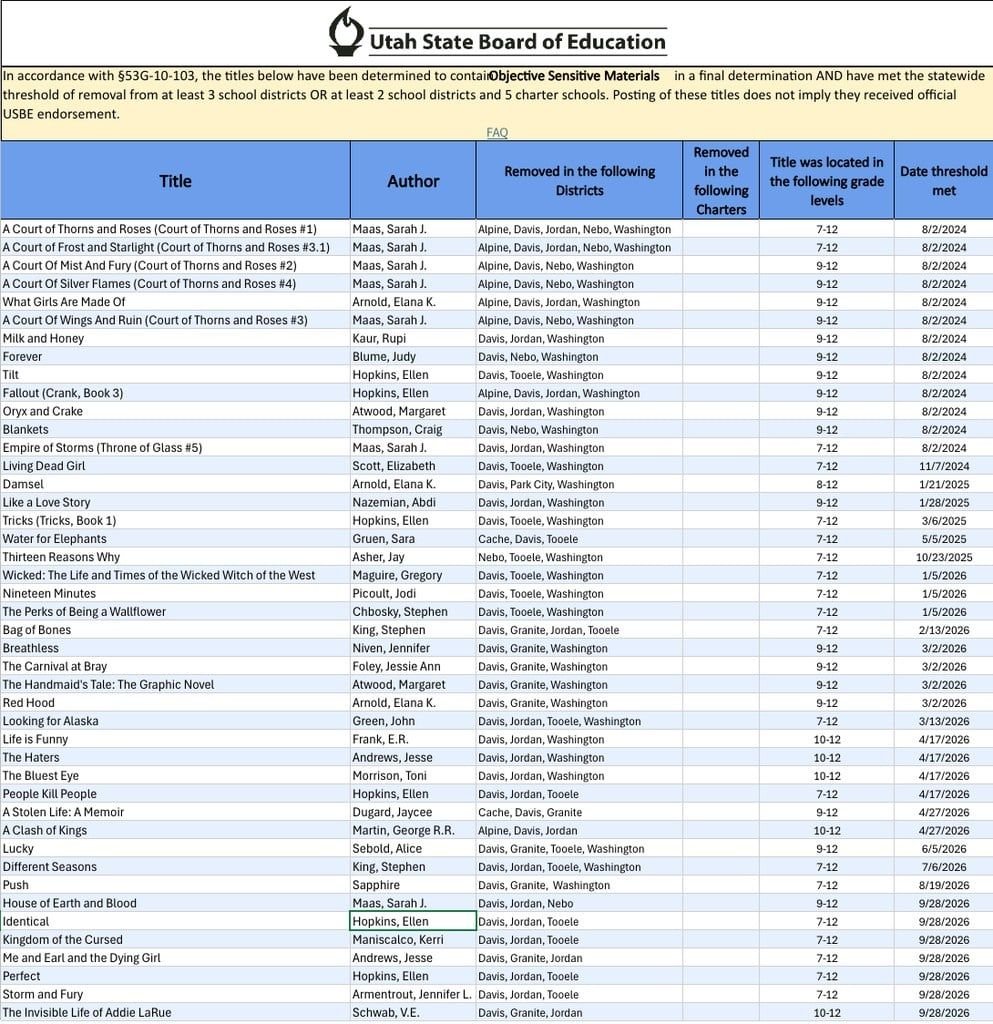Click 'Fallout (Crank, Book 3)' title

175,394
